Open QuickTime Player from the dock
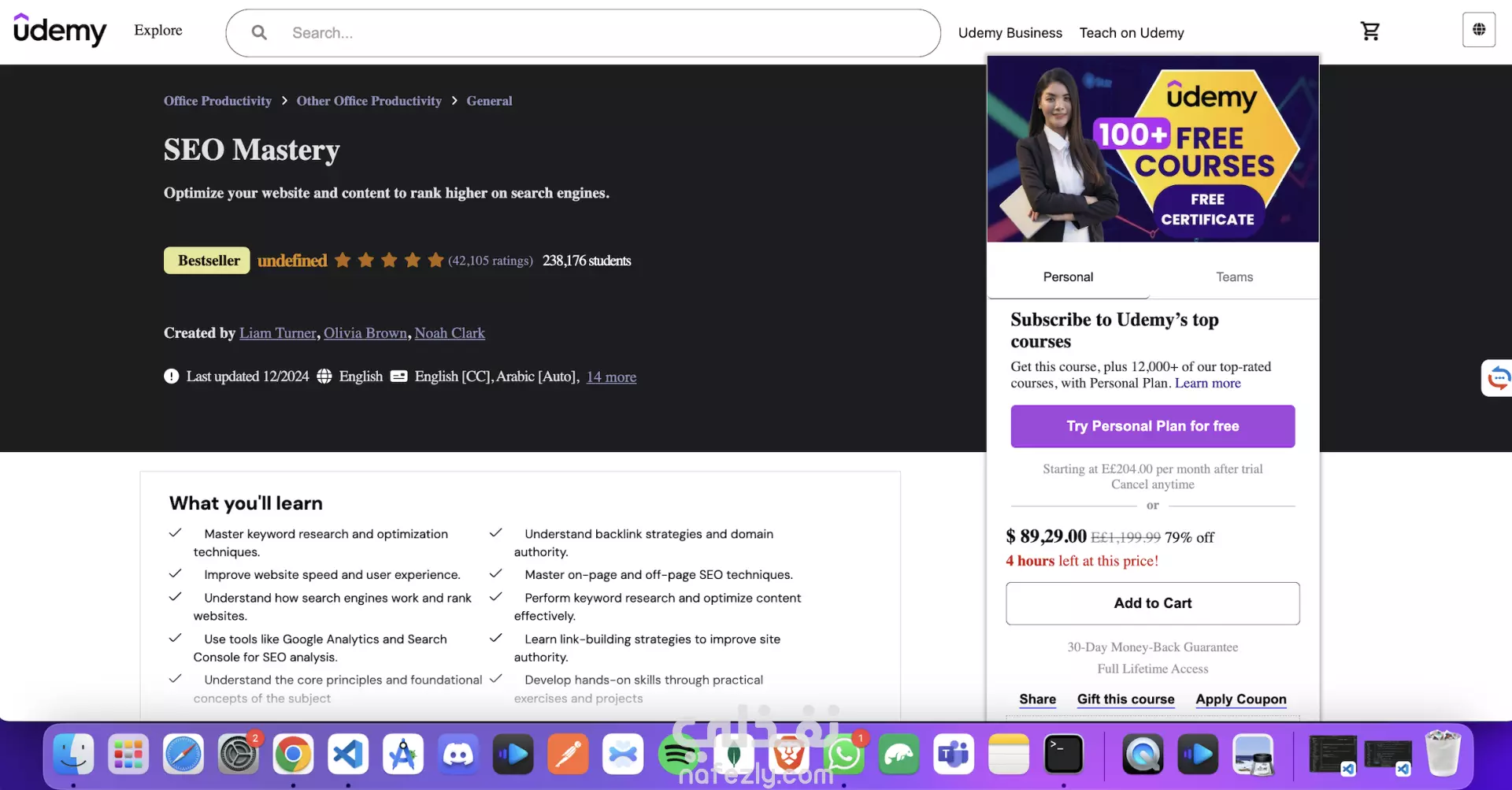The image size is (1512, 790). click(1143, 755)
